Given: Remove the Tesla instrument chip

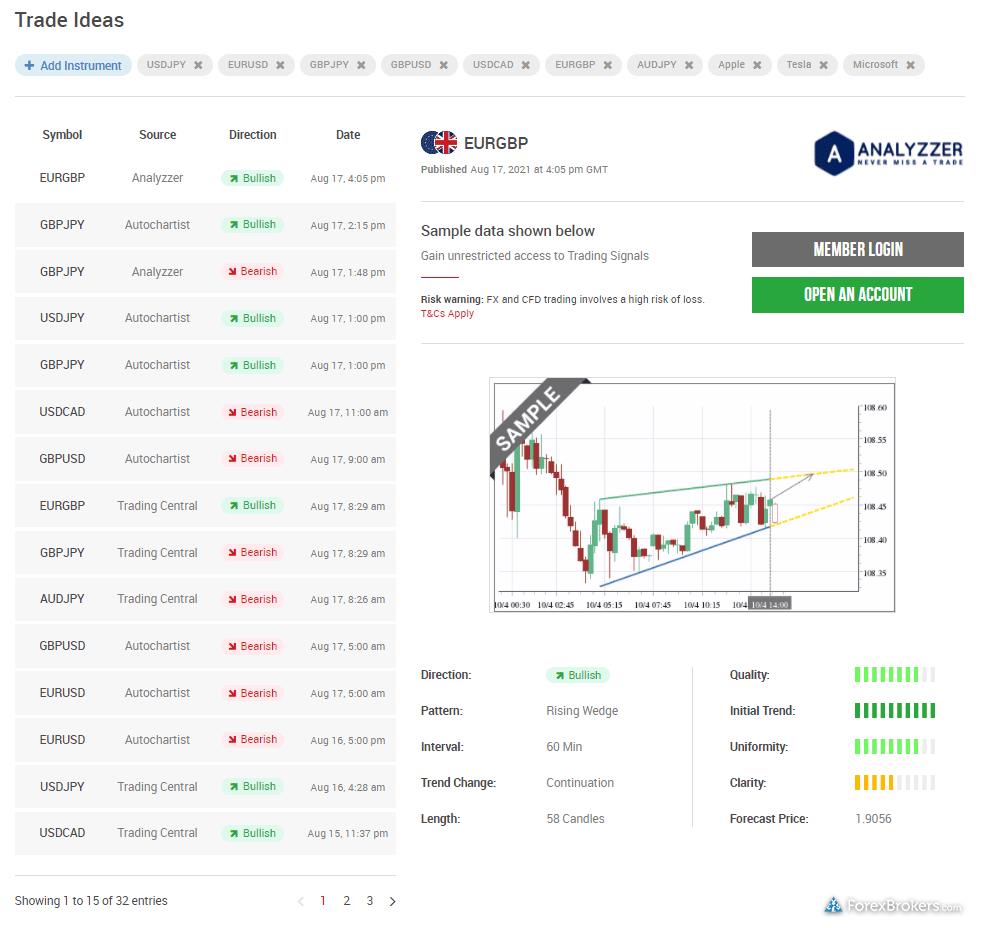Looking at the screenshot, I should click(826, 64).
